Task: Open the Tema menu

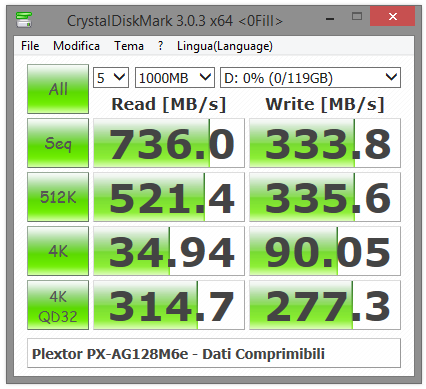Action: click(129, 46)
